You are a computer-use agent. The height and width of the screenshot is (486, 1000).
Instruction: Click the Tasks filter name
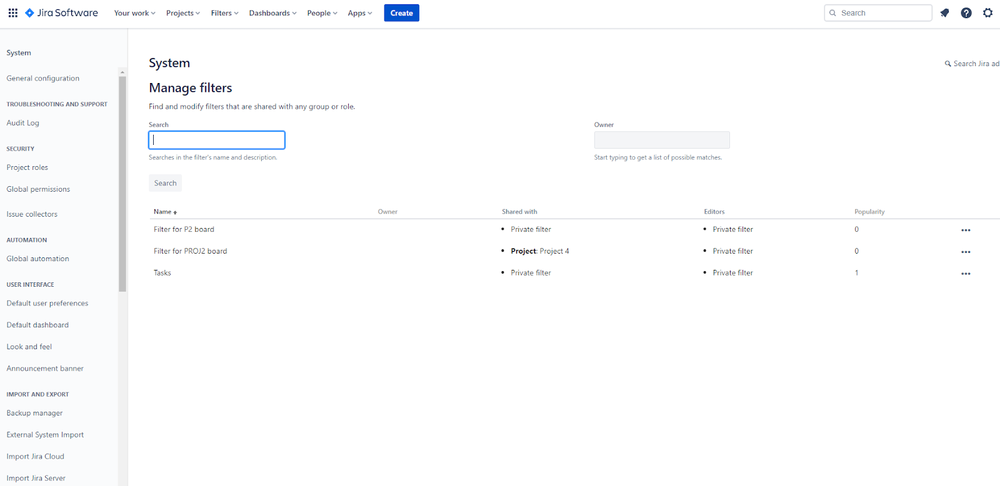(162, 273)
